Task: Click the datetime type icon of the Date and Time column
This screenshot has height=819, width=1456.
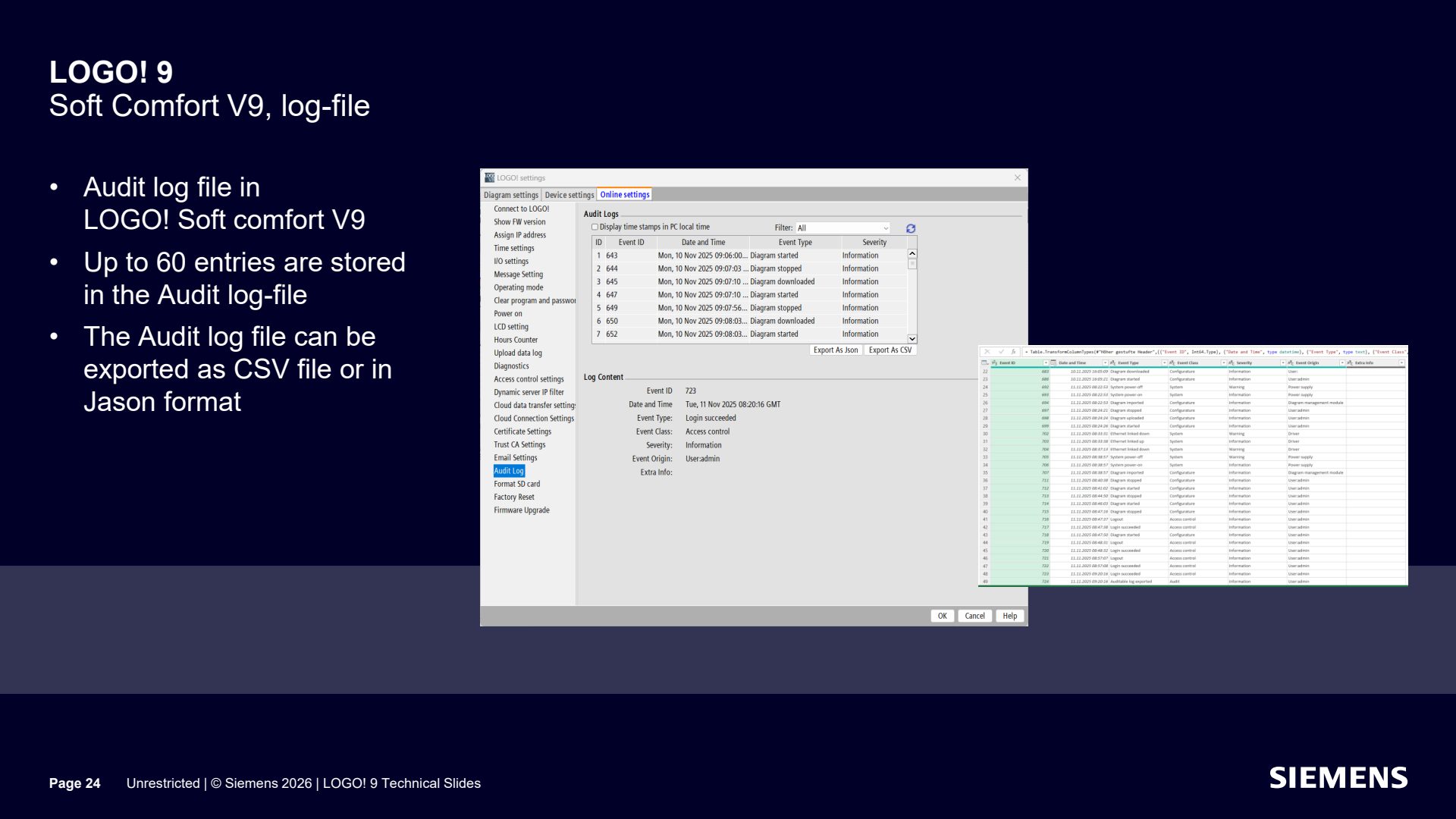Action: [x=1053, y=362]
